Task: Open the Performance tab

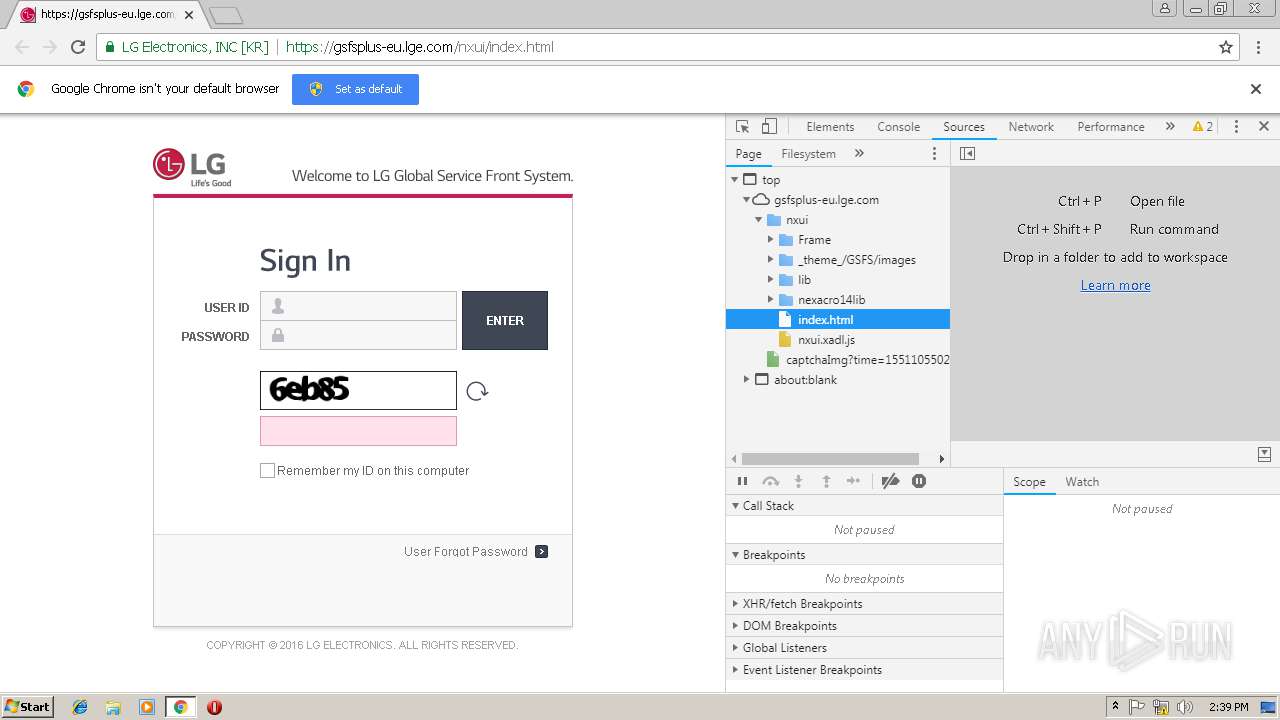Action: pyautogui.click(x=1111, y=127)
